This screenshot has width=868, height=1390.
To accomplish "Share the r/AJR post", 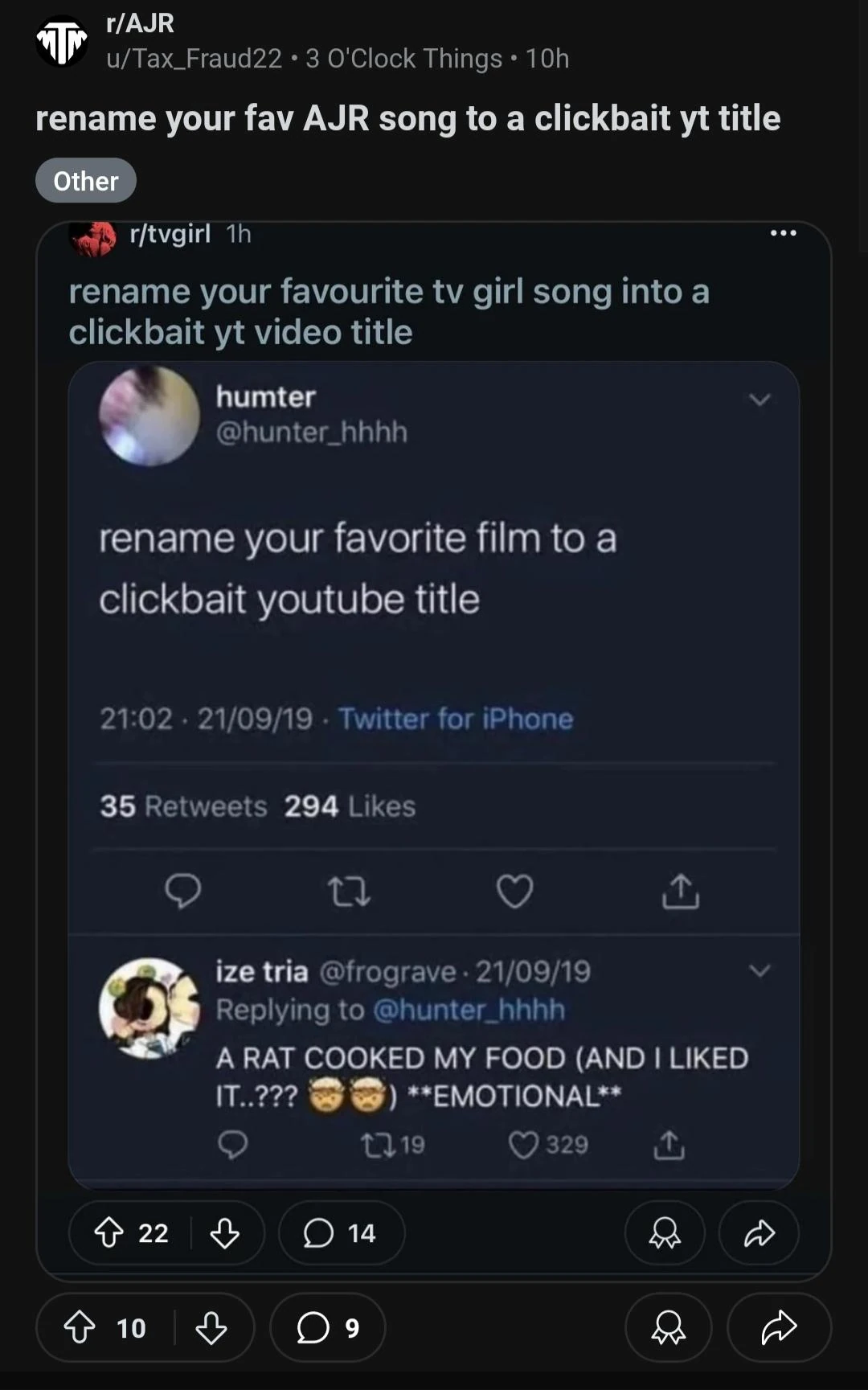I will tap(779, 1327).
